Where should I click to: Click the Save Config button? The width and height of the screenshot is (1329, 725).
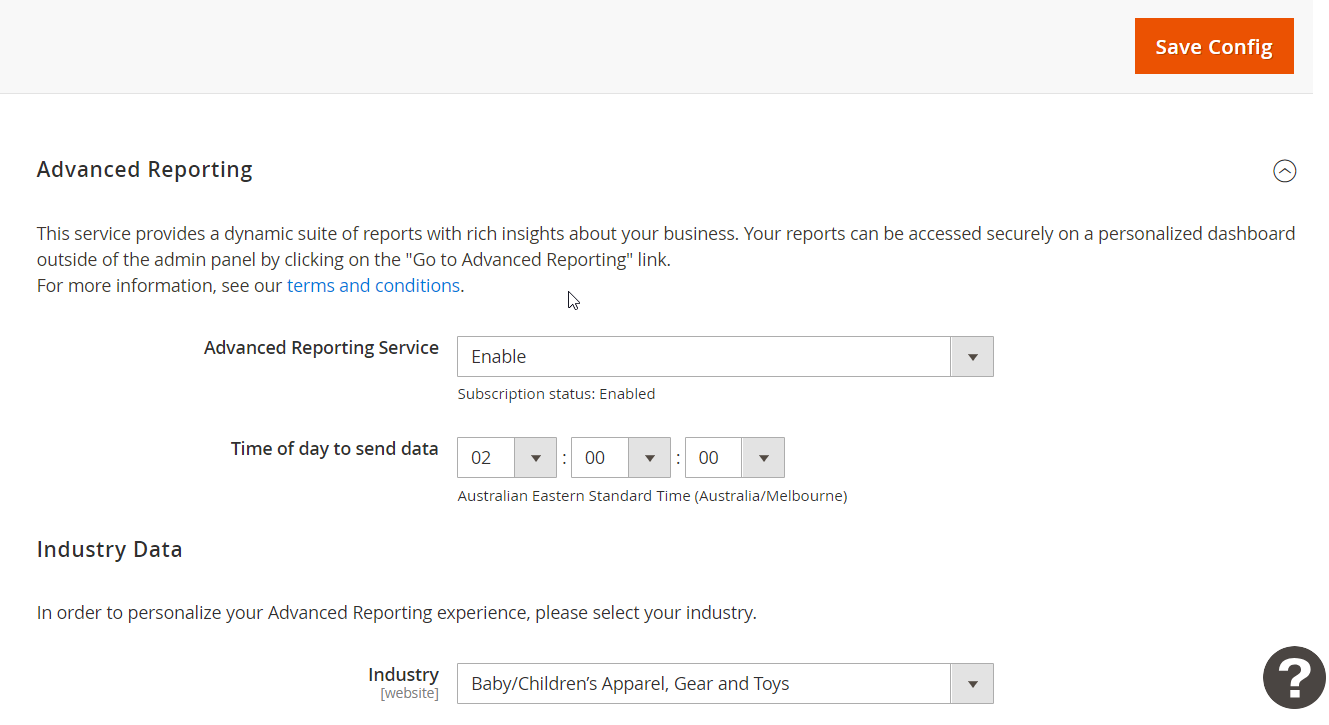(x=1213, y=45)
